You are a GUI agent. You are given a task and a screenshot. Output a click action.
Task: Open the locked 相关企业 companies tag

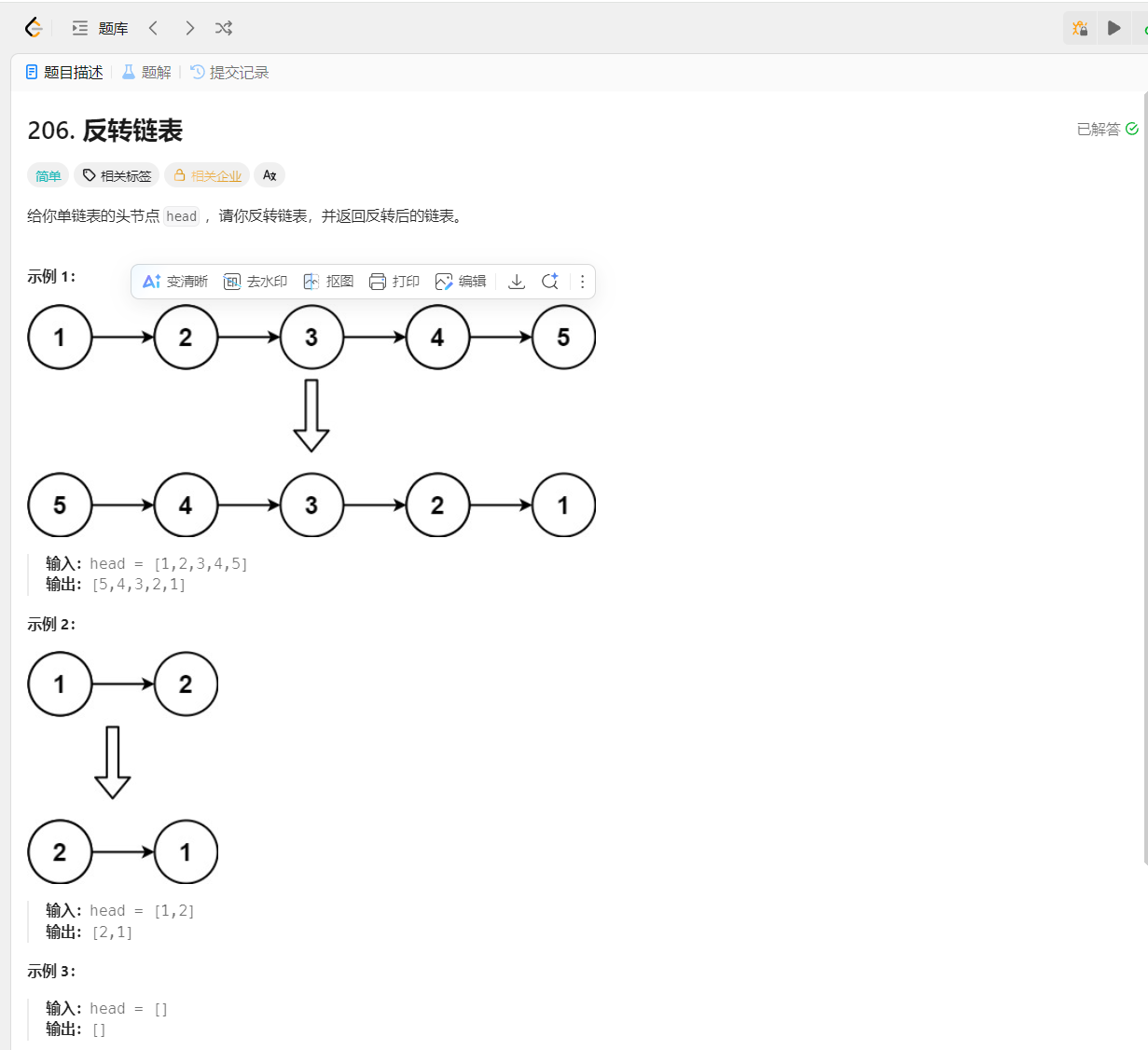coord(207,175)
